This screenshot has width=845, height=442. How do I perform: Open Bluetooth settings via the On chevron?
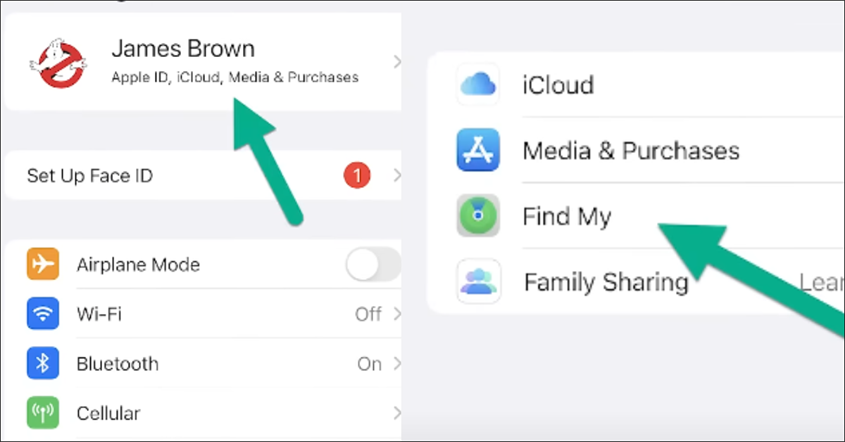point(397,363)
